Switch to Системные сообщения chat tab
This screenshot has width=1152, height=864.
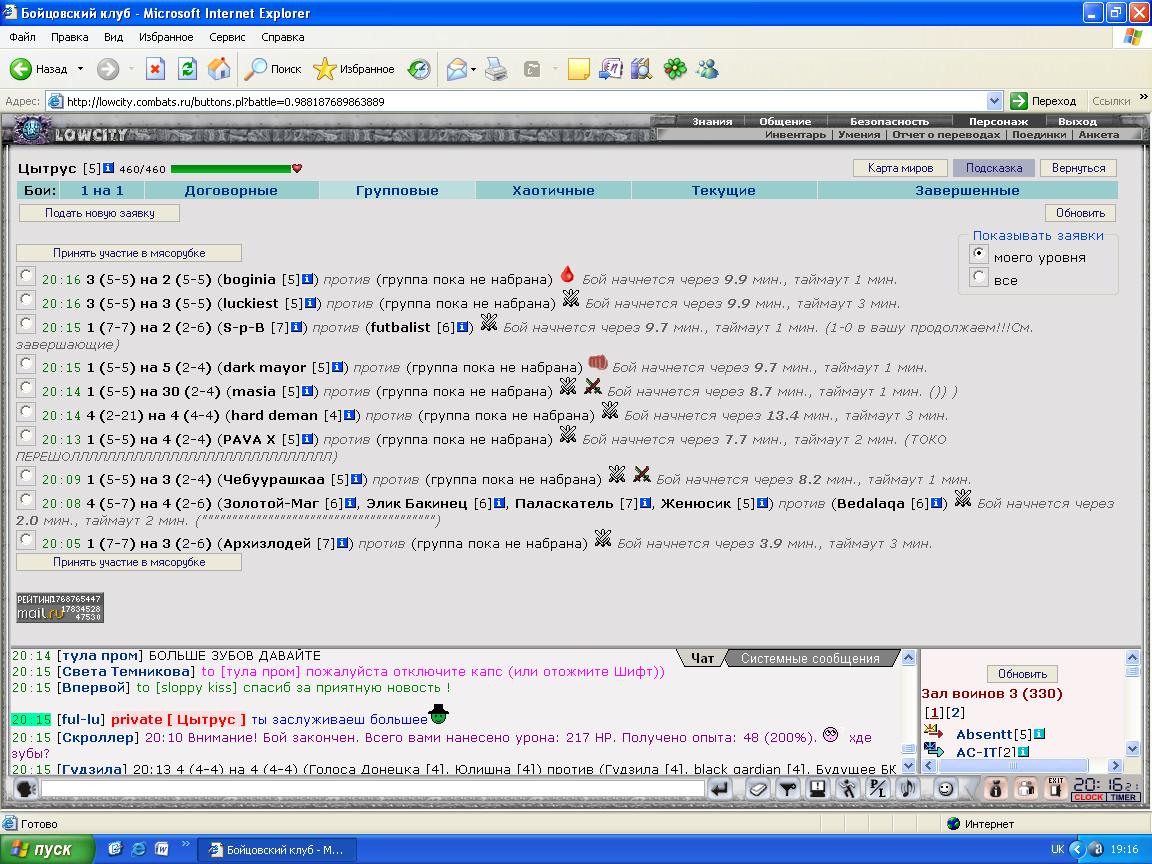click(810, 658)
